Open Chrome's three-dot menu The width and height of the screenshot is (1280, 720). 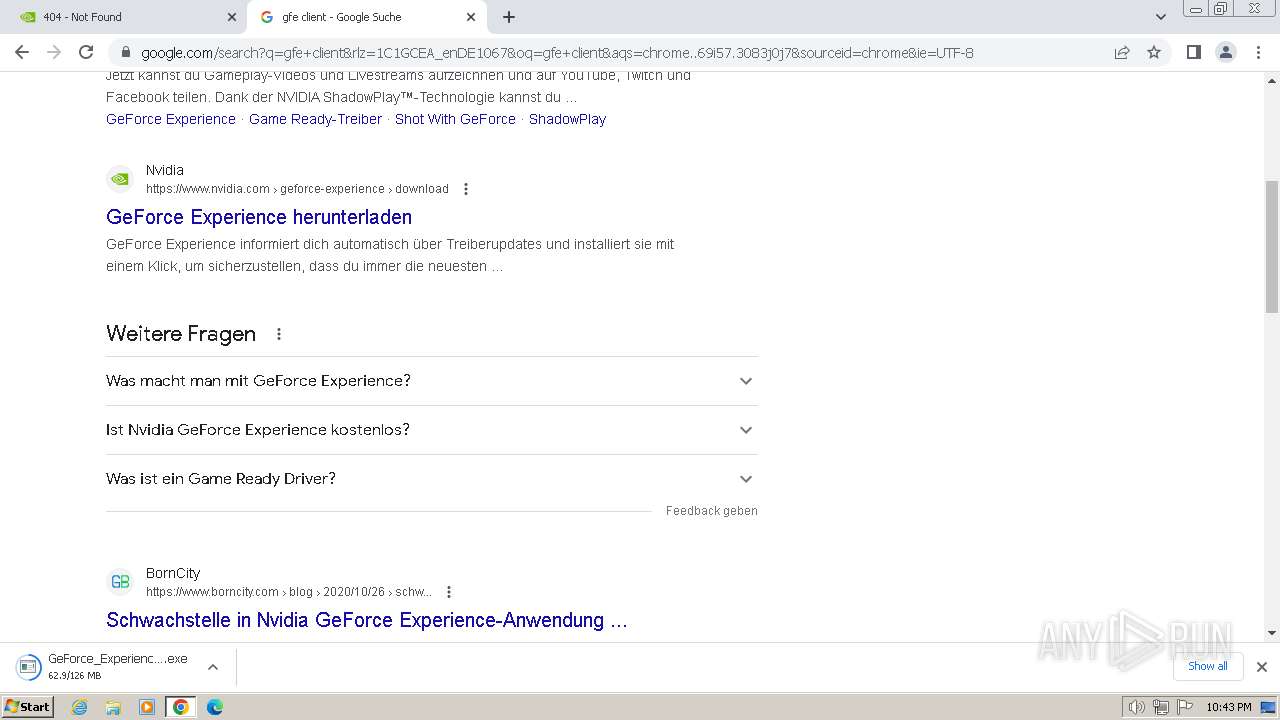[x=1258, y=52]
